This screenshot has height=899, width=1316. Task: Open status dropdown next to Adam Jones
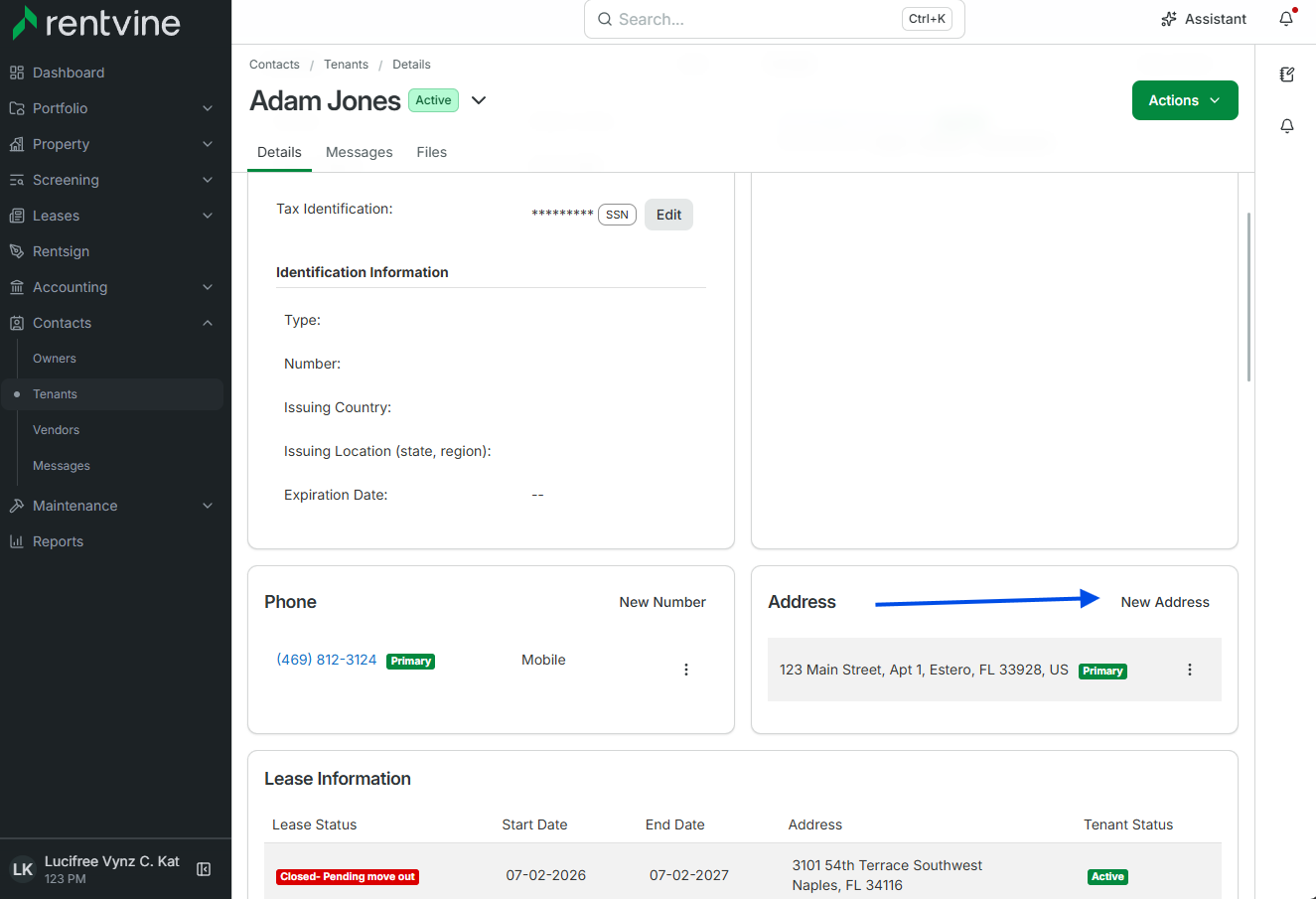click(x=479, y=100)
